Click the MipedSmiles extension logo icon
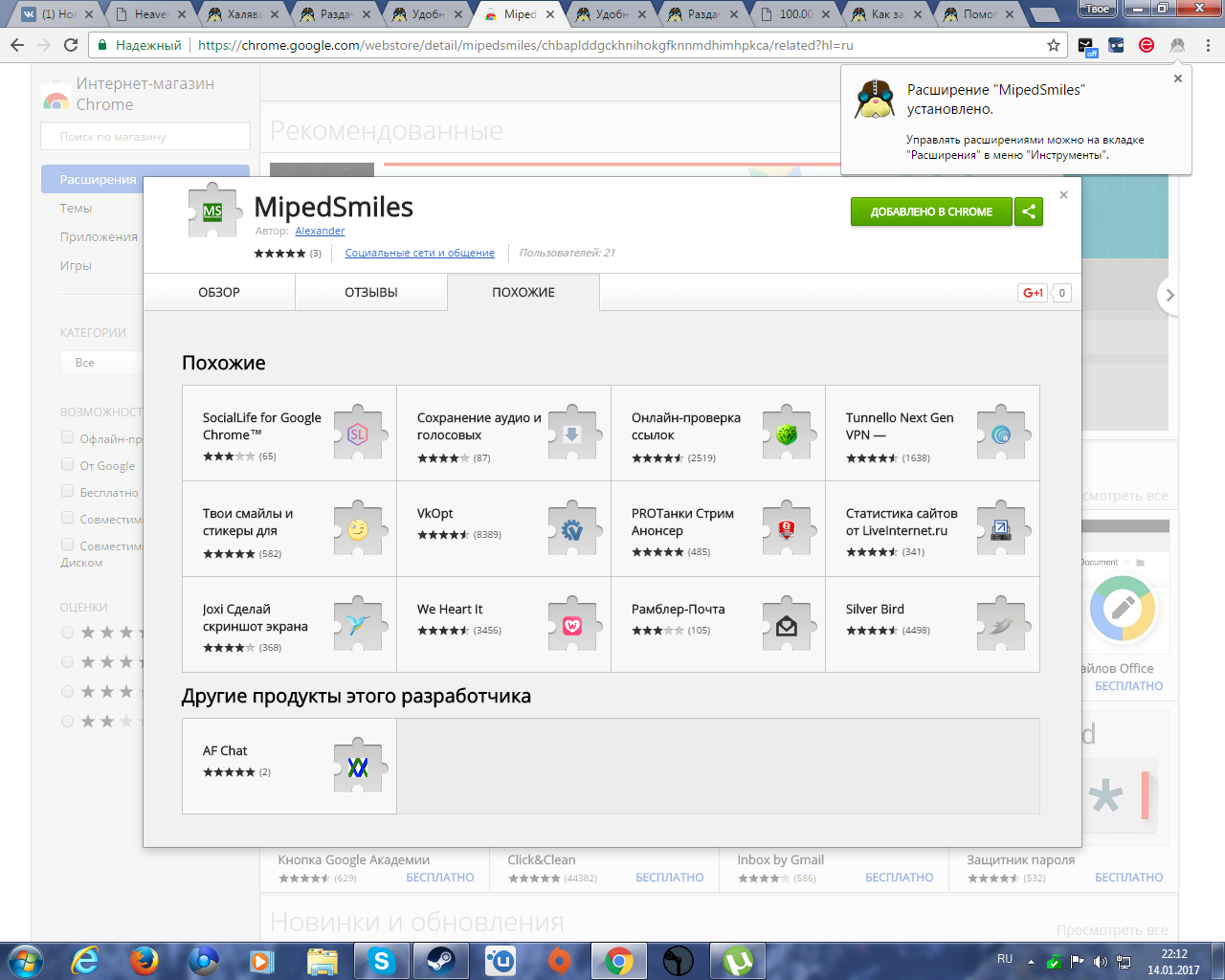Image resolution: width=1225 pixels, height=980 pixels. tap(212, 212)
